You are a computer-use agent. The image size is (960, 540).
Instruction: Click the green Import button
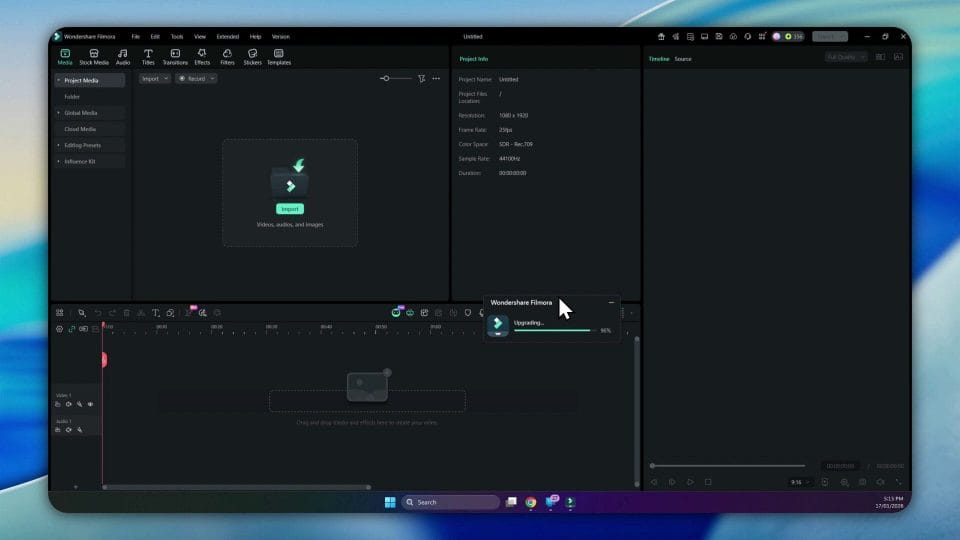point(290,209)
